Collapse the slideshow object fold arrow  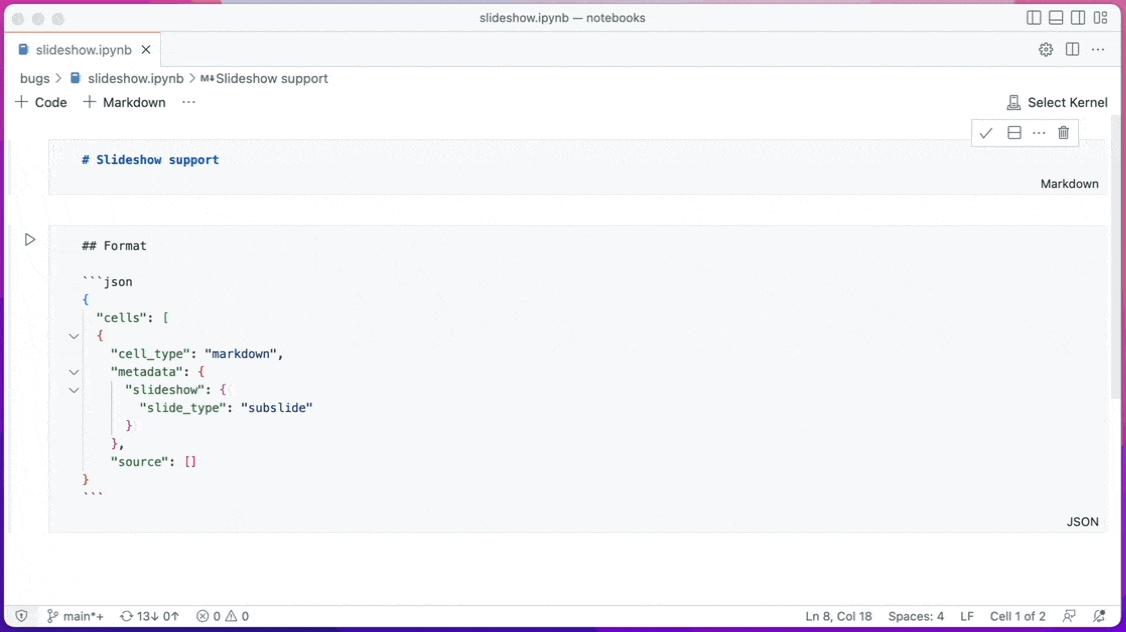point(73,390)
